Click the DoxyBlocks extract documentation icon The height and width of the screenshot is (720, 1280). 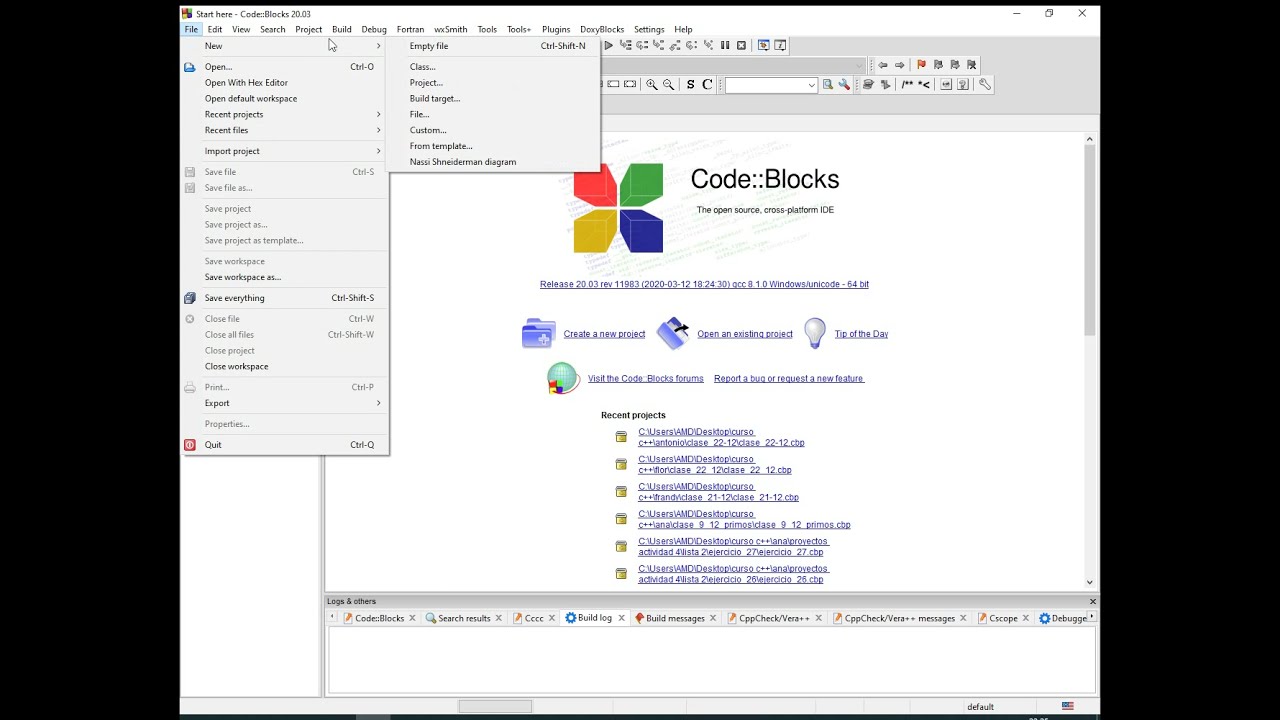885,85
